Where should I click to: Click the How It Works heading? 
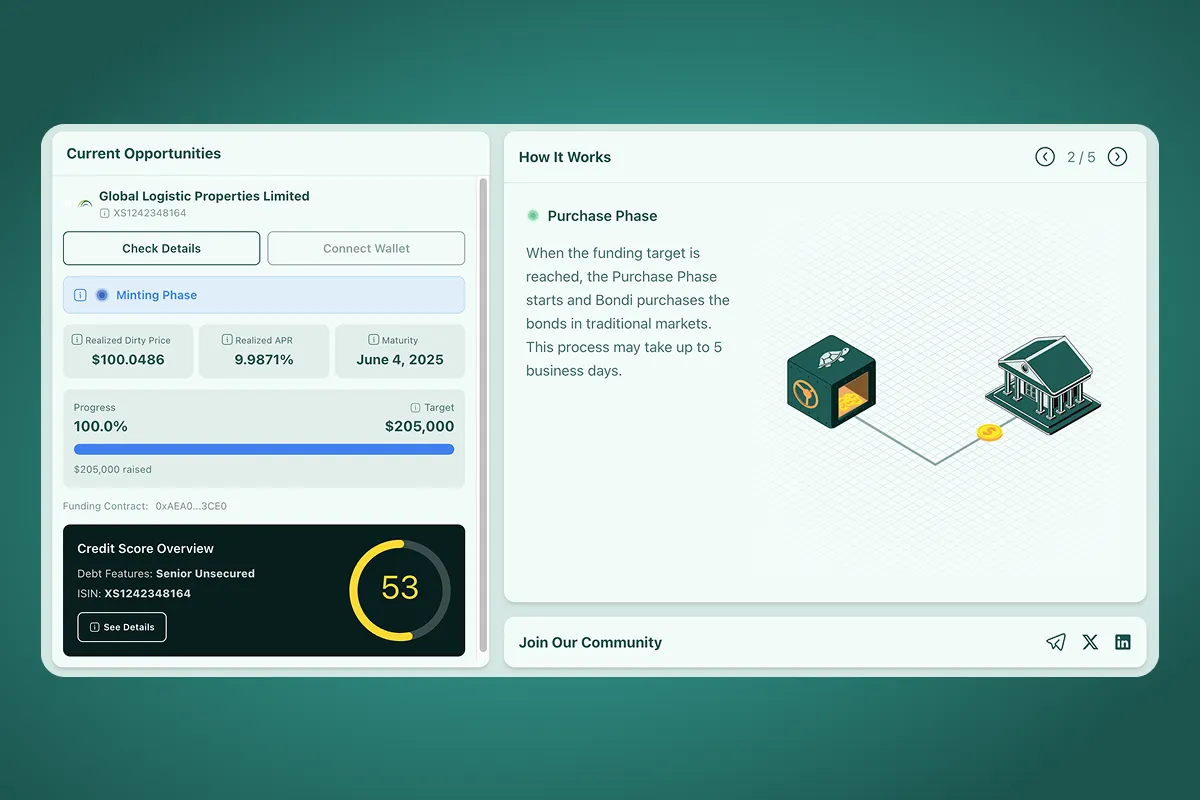(x=565, y=157)
